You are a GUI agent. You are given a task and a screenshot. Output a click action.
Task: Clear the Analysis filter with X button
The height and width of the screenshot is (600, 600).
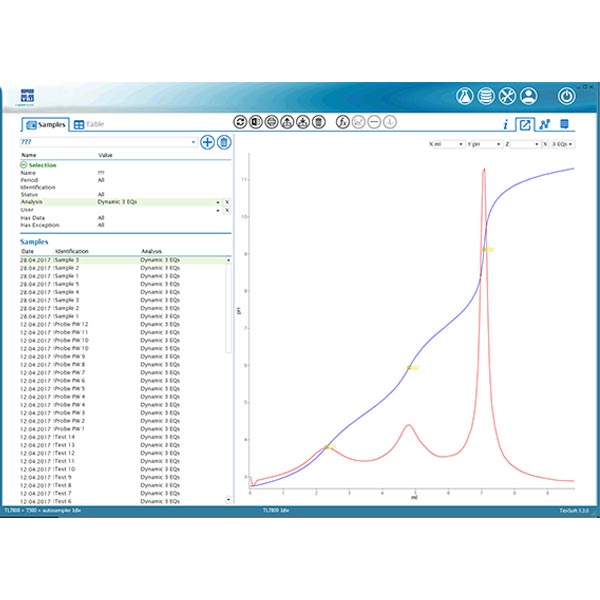click(x=227, y=202)
